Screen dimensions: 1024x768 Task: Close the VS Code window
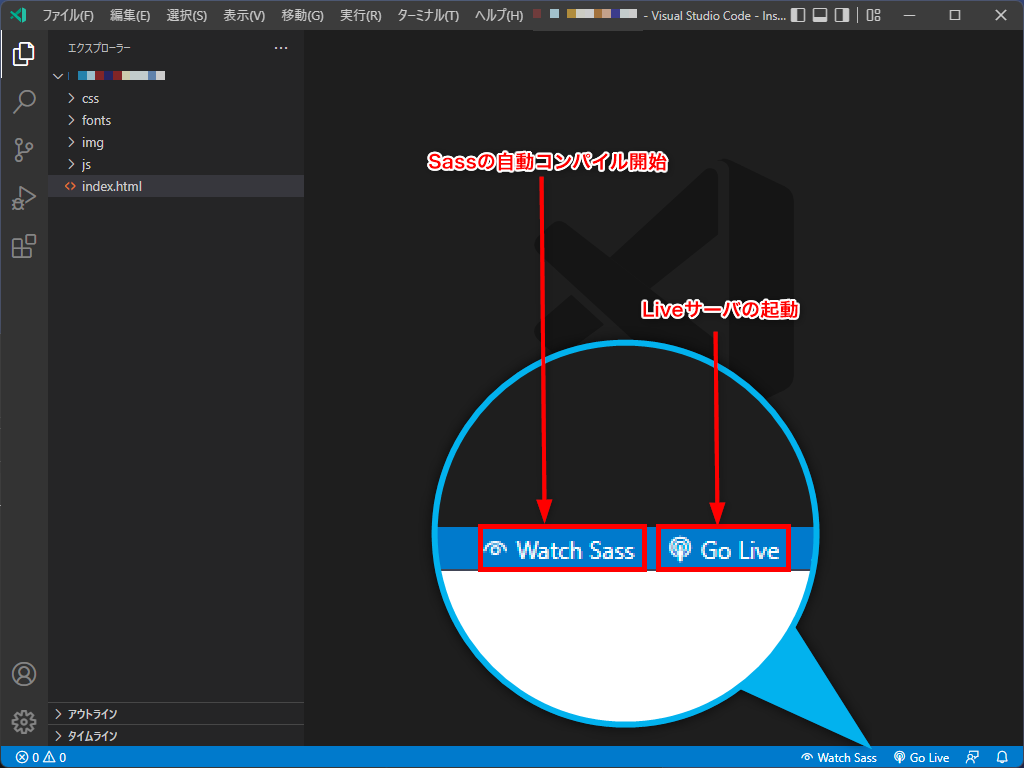1000,15
